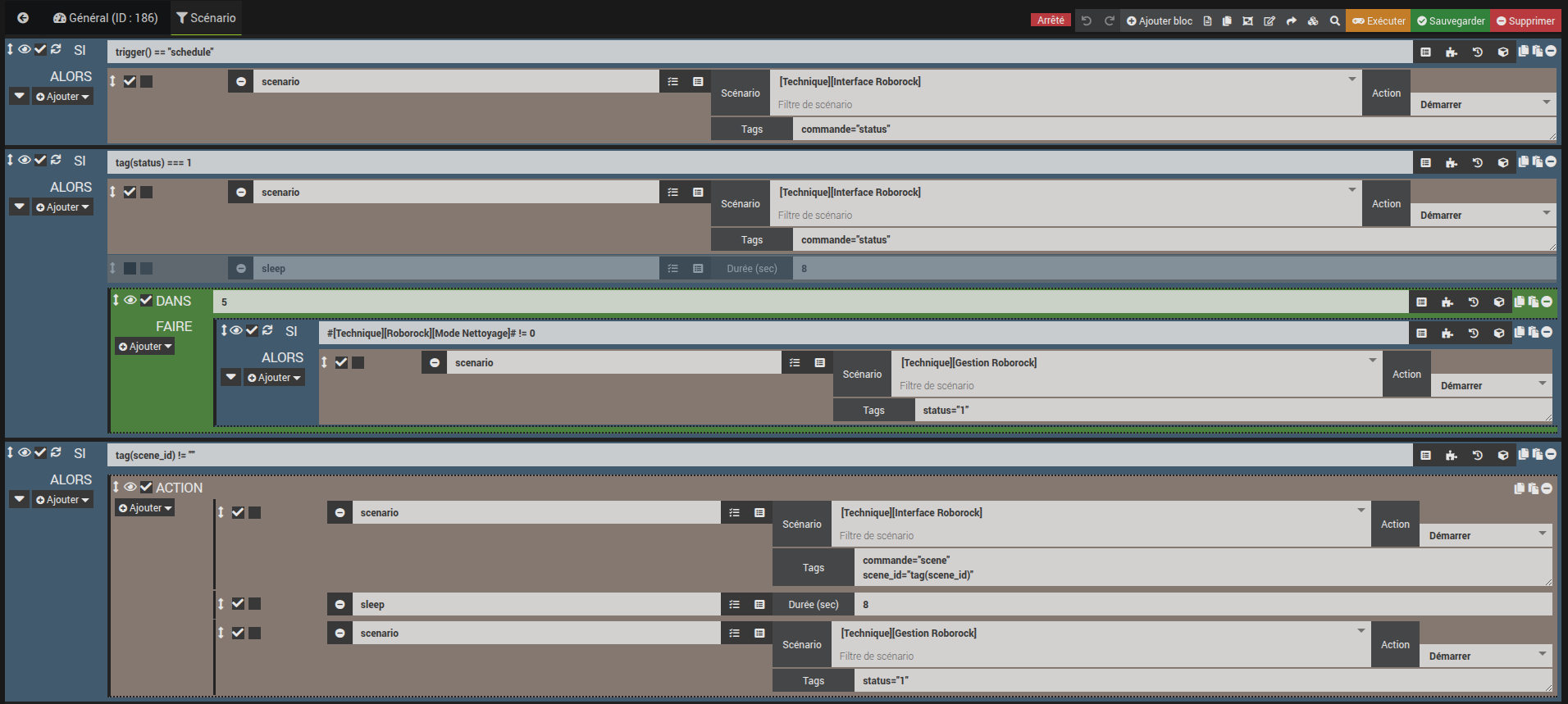Viewport: 1568px width, 704px height.
Task: Paste a block onto tag(status) SI block
Action: tap(1538, 161)
